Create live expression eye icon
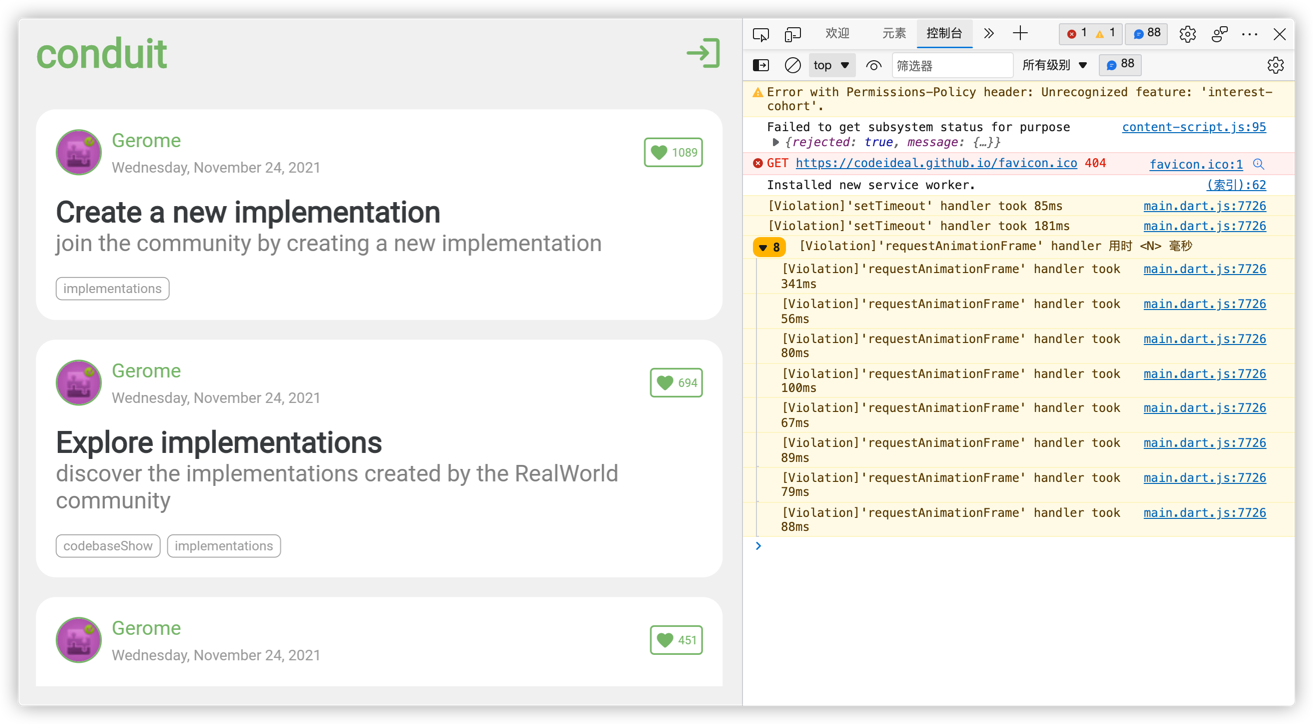This screenshot has width=1313, height=724. (x=873, y=65)
